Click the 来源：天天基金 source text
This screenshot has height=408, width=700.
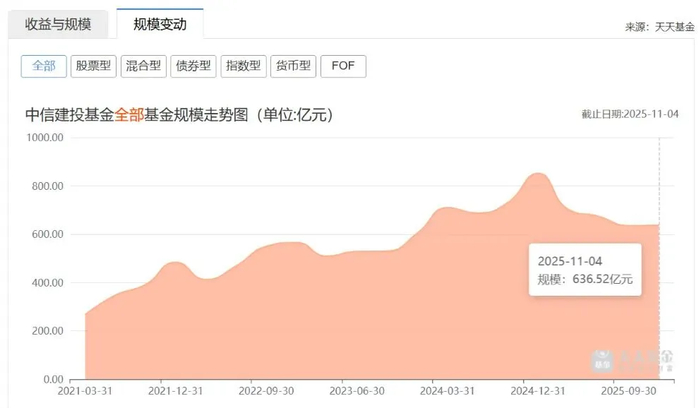[659, 27]
